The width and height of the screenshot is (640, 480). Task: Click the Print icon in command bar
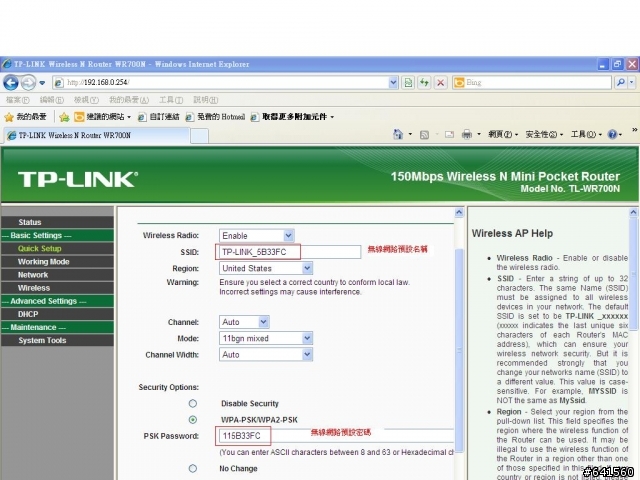(467, 134)
